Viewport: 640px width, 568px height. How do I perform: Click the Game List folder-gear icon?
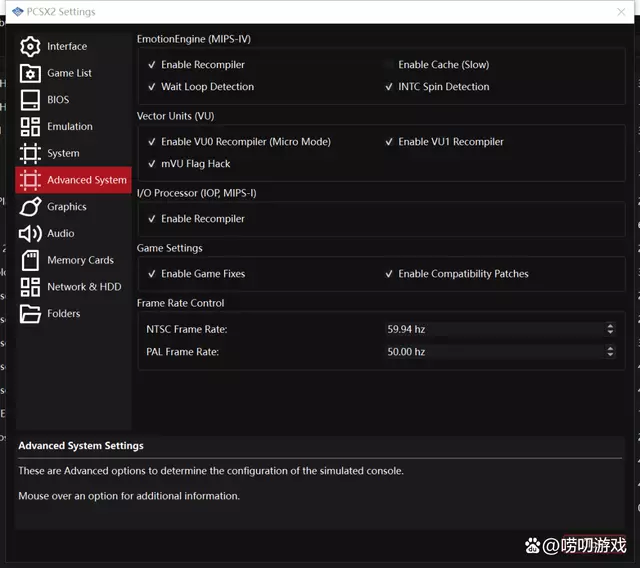30,73
